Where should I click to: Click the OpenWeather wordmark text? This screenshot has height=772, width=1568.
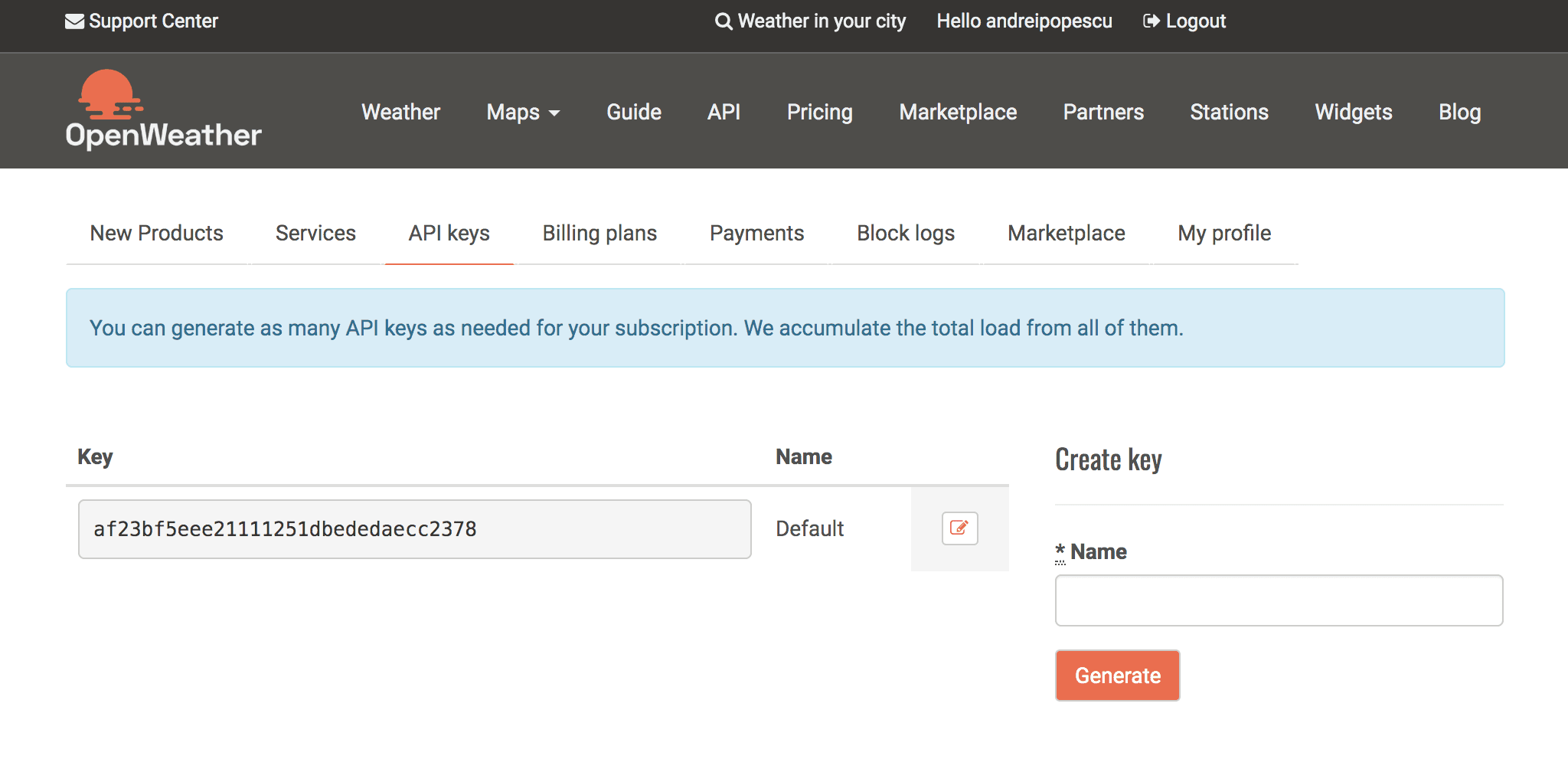(x=164, y=136)
